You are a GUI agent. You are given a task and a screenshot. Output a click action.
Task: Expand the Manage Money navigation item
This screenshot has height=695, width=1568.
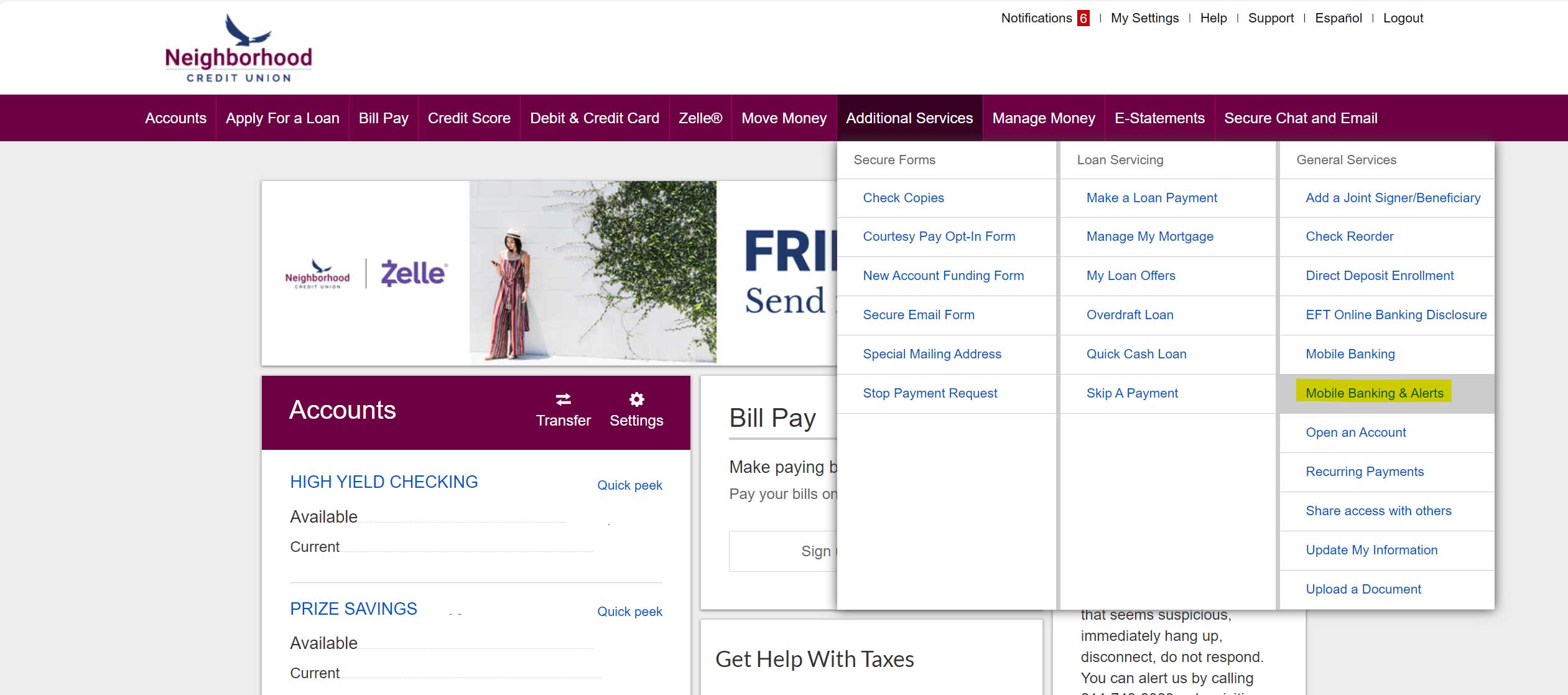tap(1044, 118)
